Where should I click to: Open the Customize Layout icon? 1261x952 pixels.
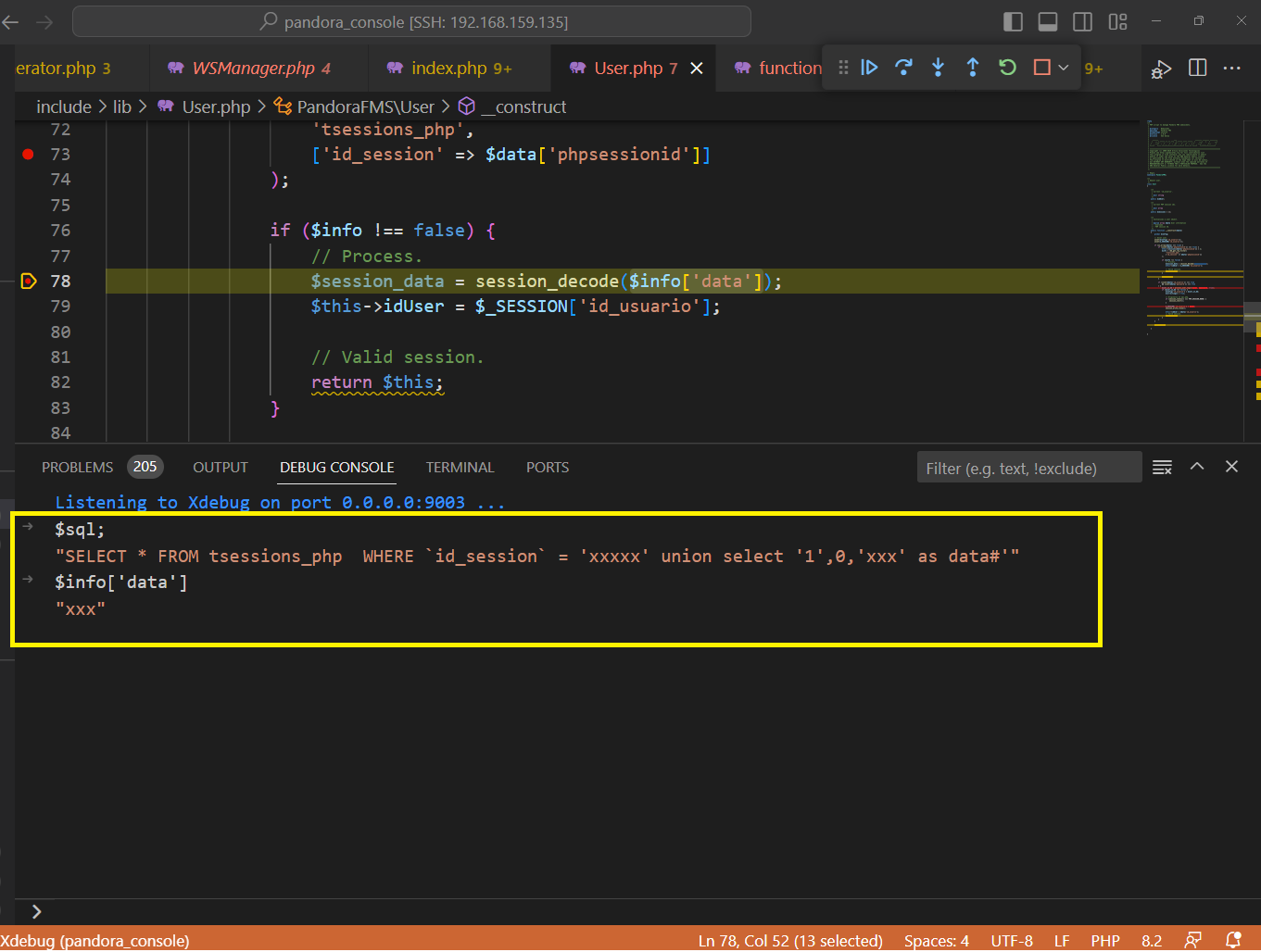(1118, 21)
